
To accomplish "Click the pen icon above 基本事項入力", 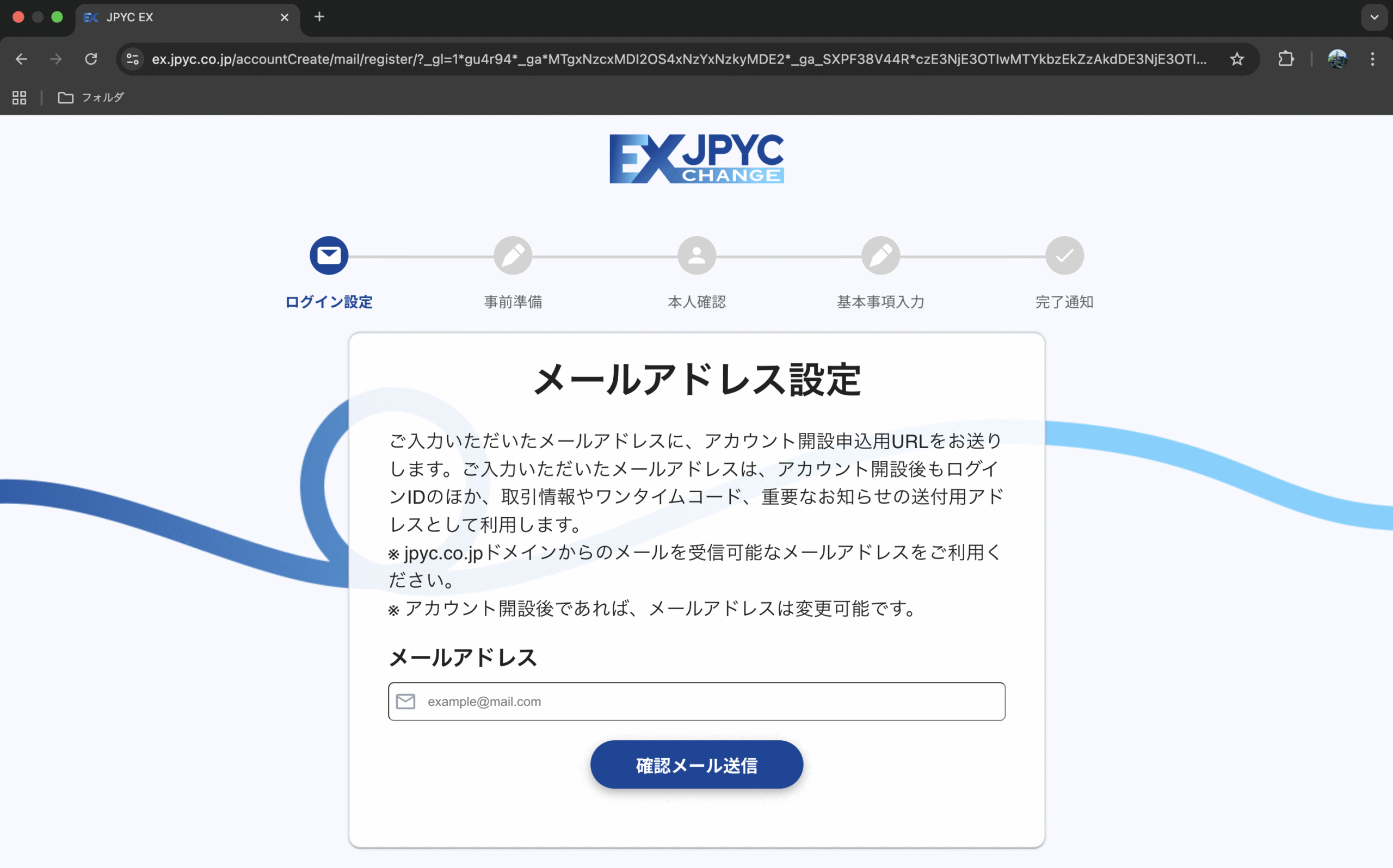I will tap(881, 255).
